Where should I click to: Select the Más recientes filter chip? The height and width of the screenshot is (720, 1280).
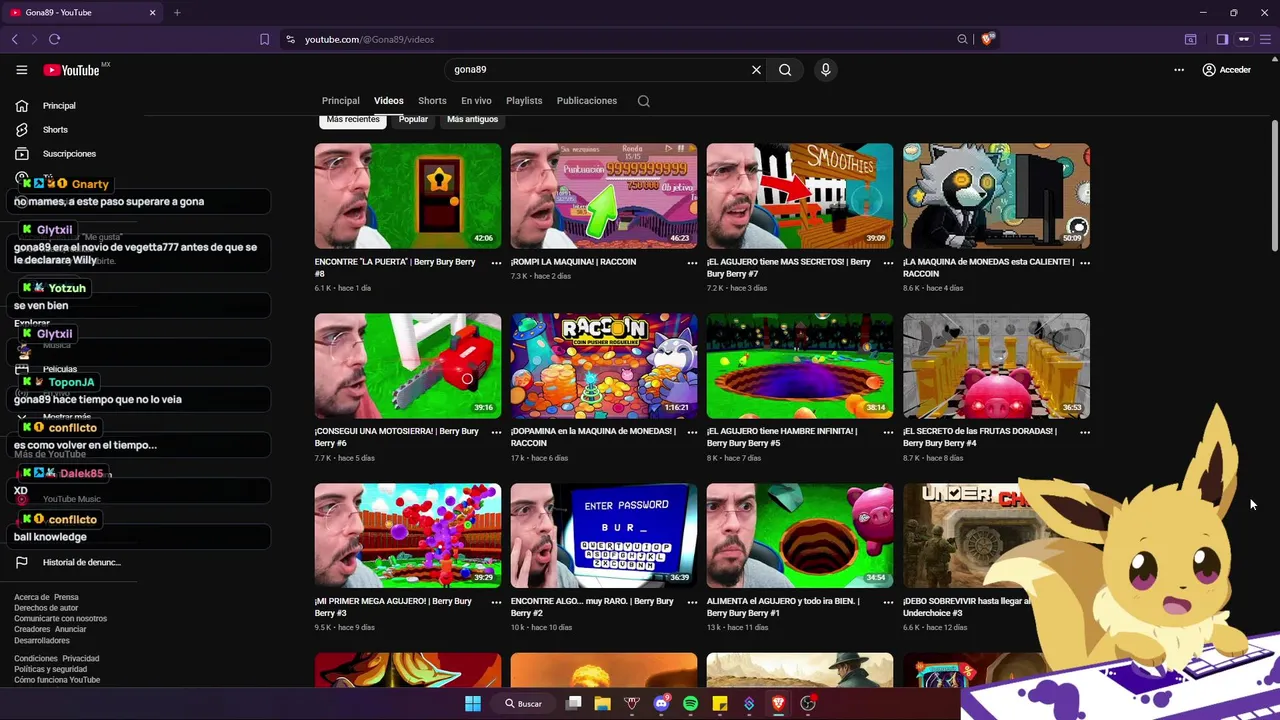tap(353, 120)
